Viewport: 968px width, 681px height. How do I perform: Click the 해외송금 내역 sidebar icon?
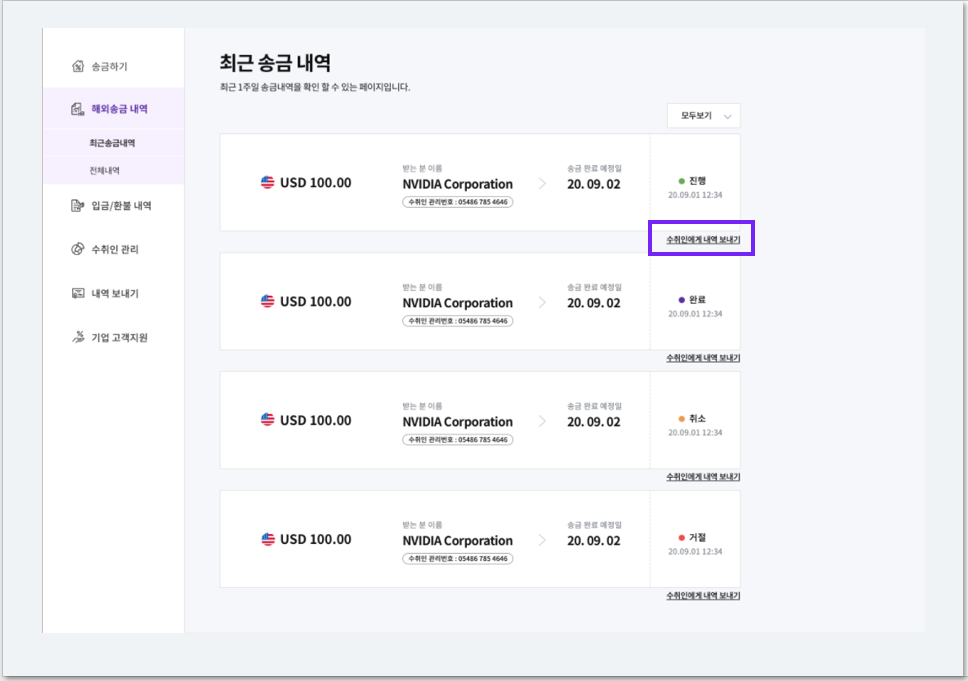click(77, 109)
